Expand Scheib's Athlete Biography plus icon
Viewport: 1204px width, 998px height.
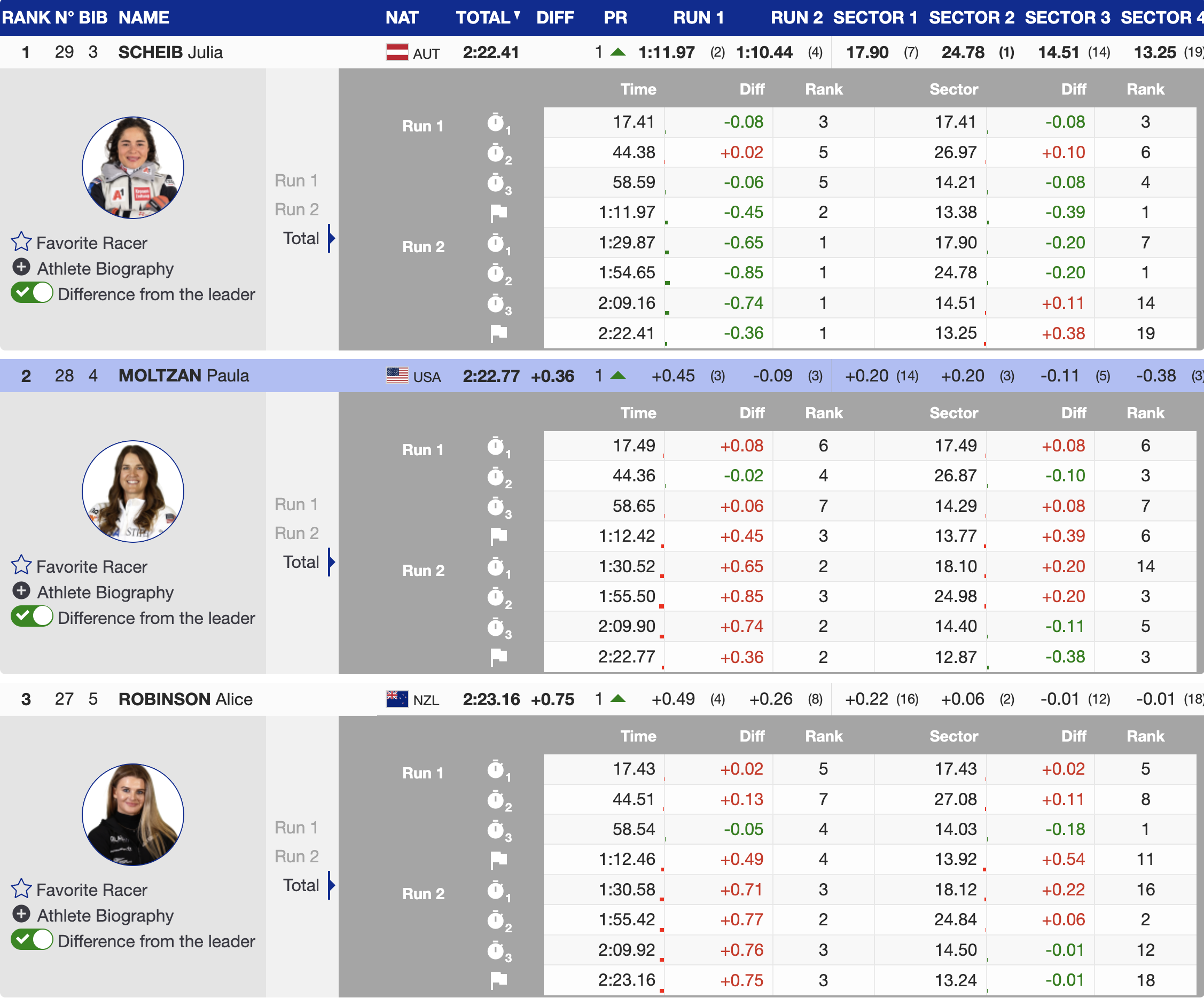(21, 268)
